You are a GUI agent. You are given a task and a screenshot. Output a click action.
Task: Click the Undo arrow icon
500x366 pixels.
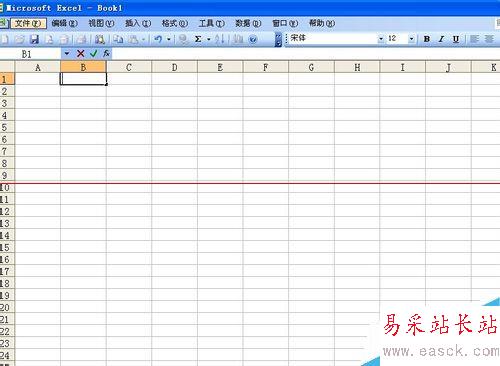coord(158,39)
